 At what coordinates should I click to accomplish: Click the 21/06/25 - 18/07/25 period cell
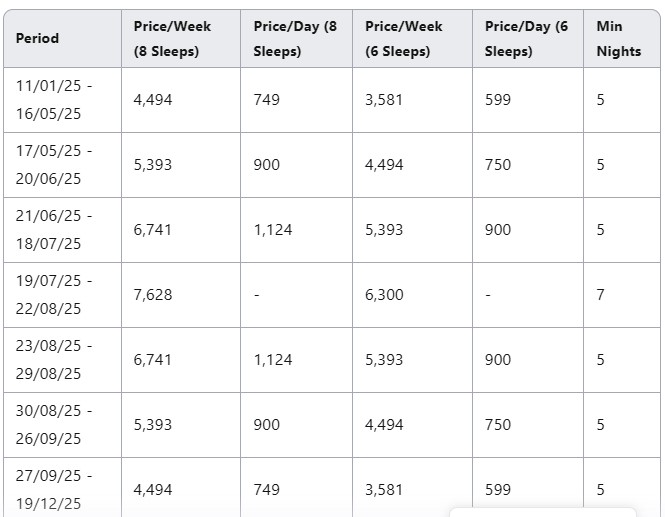[62, 230]
